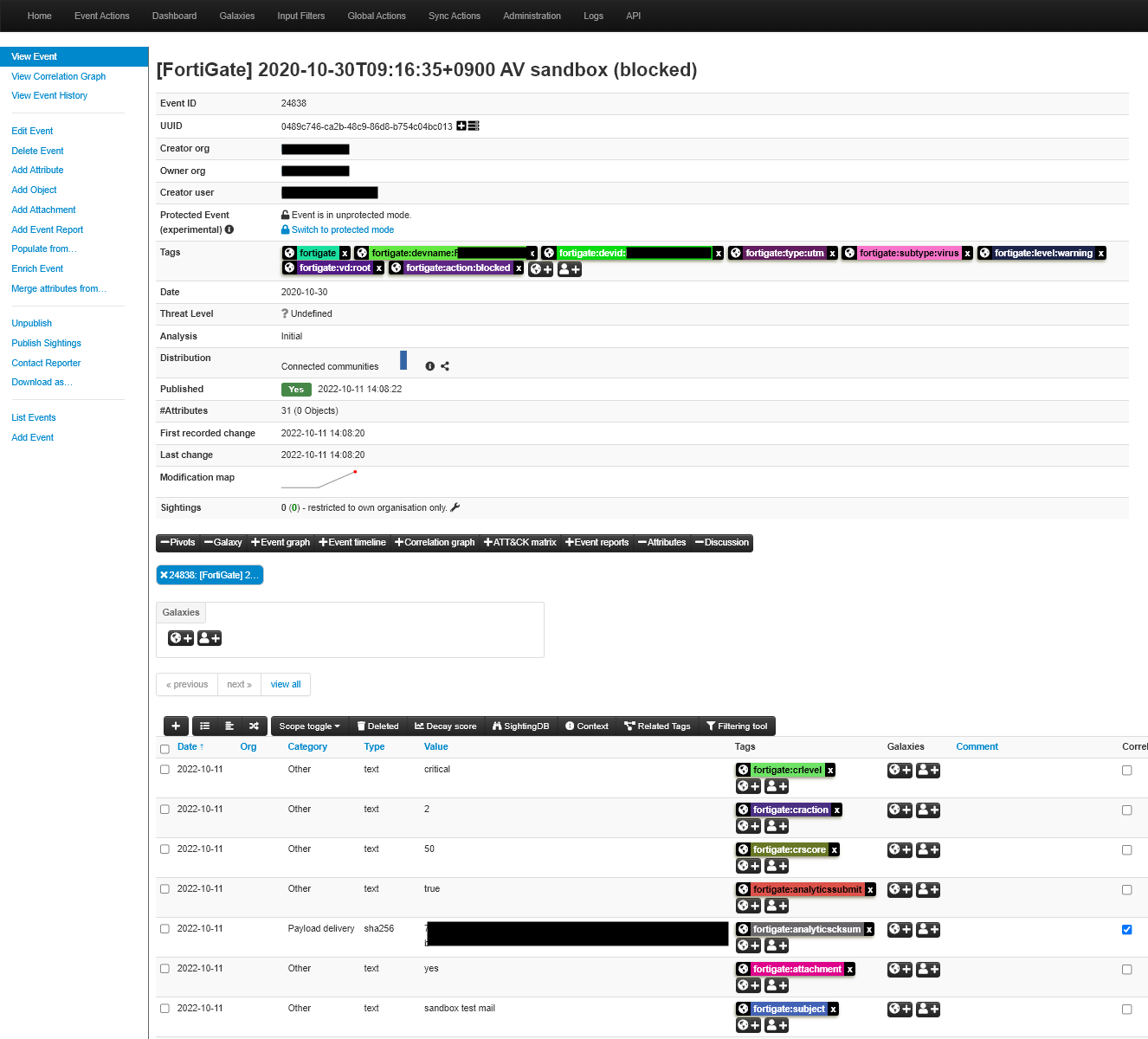
Task: Add local galaxy for the sha256 attribute row
Action: click(929, 929)
